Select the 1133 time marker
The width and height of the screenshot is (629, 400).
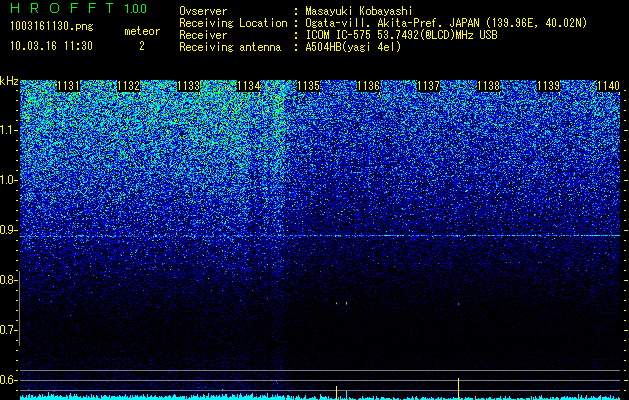pos(188,86)
